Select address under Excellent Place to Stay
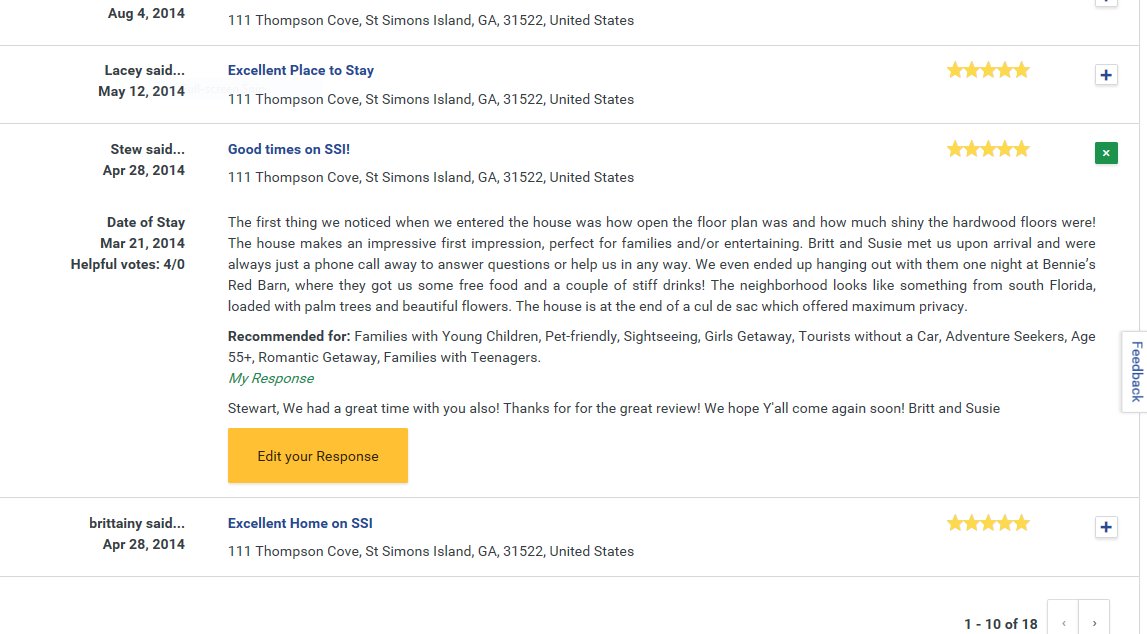 431,99
